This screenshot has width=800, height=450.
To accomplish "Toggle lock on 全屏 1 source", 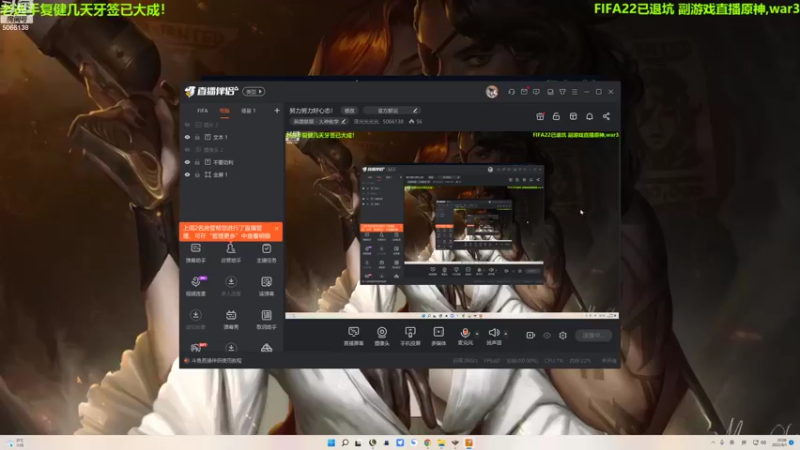I will click(x=197, y=174).
